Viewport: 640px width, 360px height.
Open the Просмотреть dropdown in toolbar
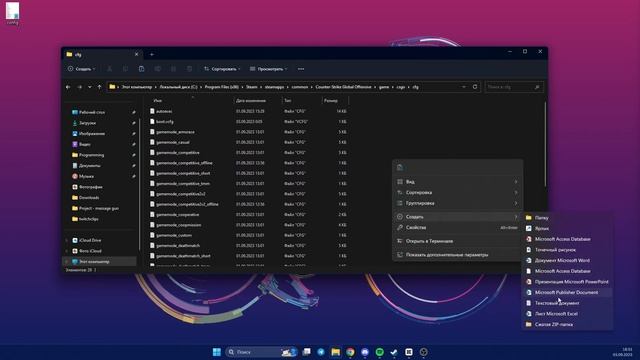click(x=269, y=69)
